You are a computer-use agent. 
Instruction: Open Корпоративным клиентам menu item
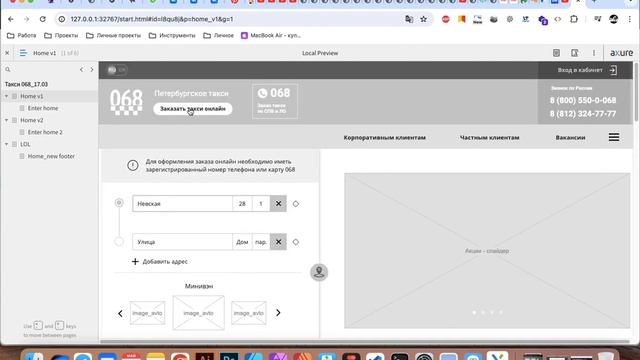(x=384, y=138)
